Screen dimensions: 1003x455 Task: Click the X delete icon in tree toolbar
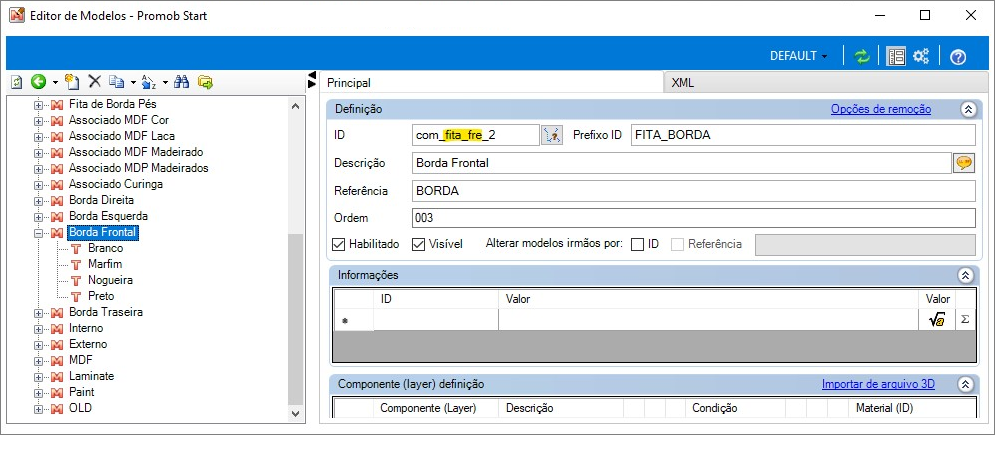(95, 81)
